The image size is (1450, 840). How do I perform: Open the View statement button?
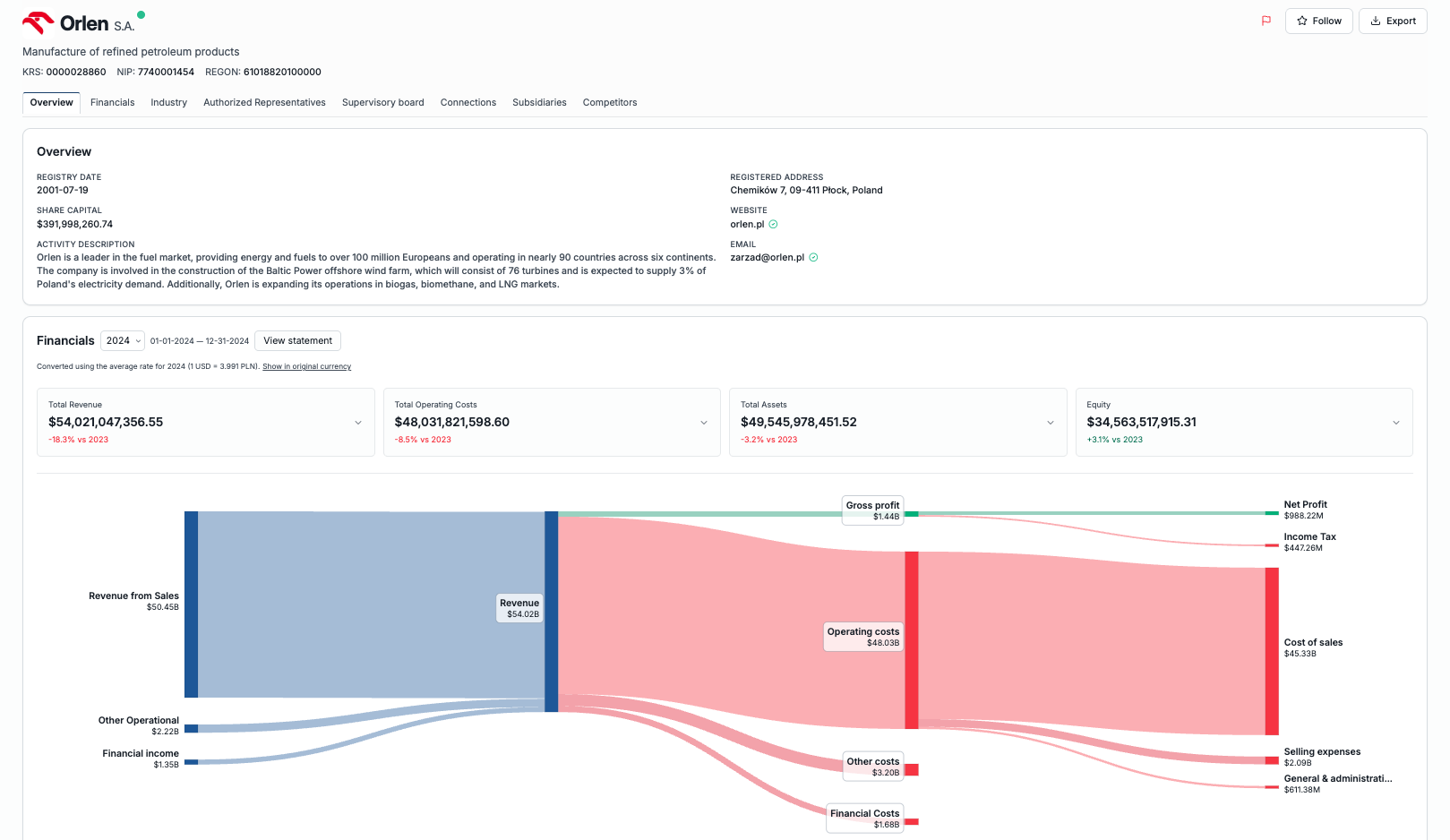tap(297, 340)
